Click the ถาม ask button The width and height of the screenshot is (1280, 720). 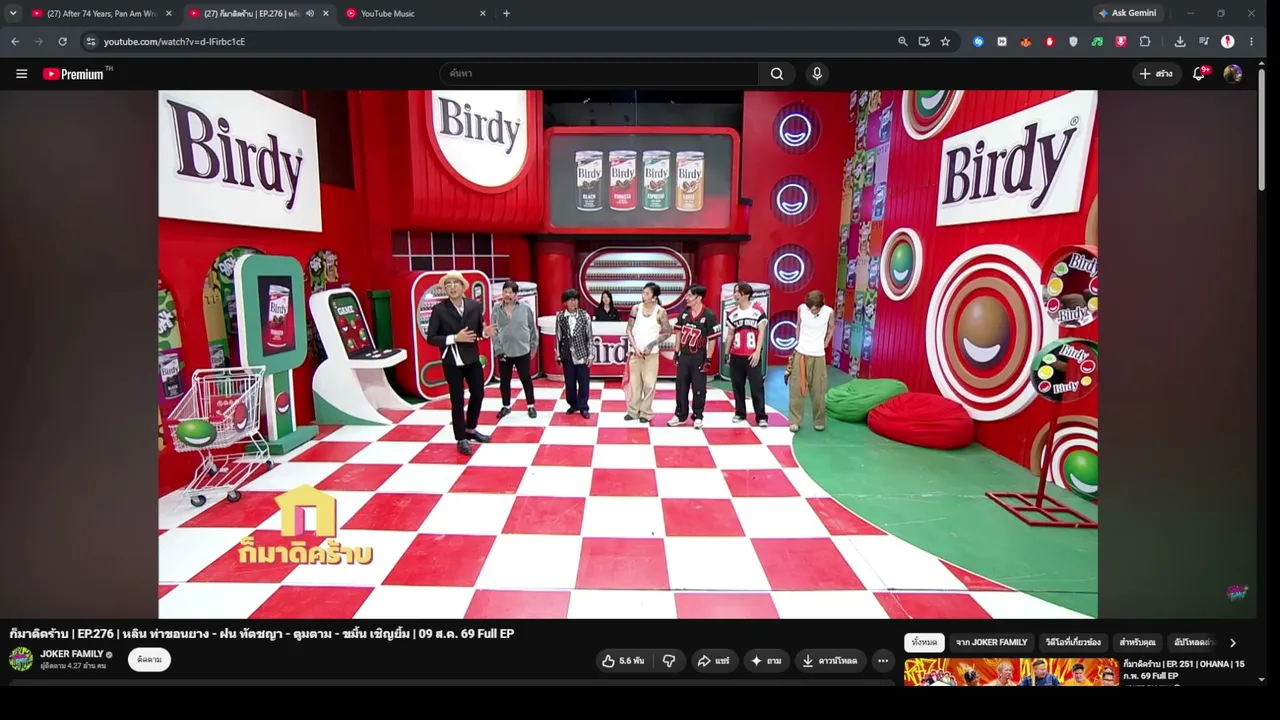pyautogui.click(x=766, y=661)
